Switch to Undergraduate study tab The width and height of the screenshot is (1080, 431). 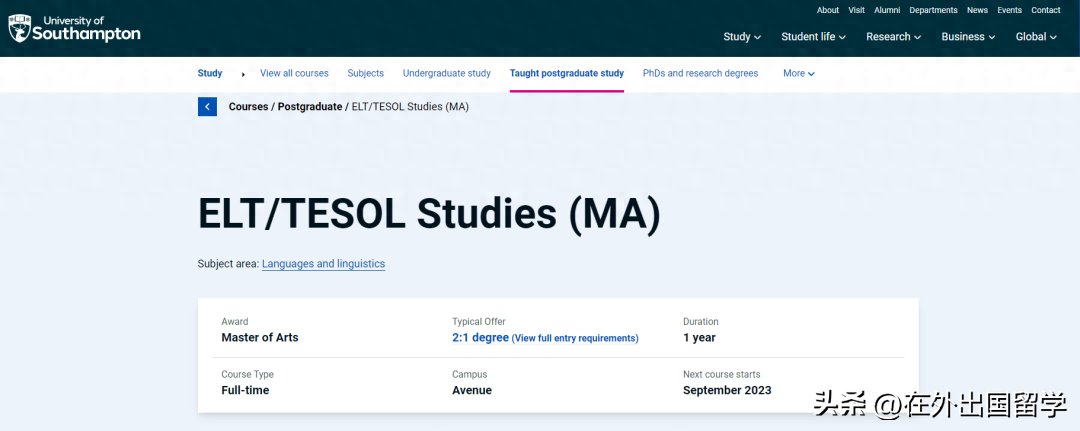pos(446,73)
